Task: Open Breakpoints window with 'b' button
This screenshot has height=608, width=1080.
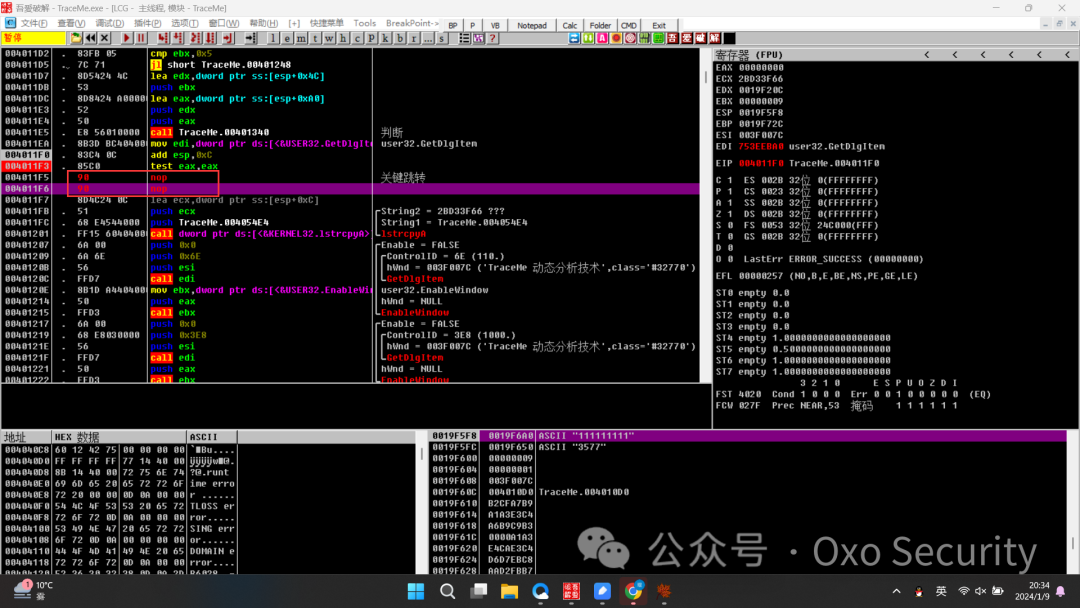Action: coord(399,39)
